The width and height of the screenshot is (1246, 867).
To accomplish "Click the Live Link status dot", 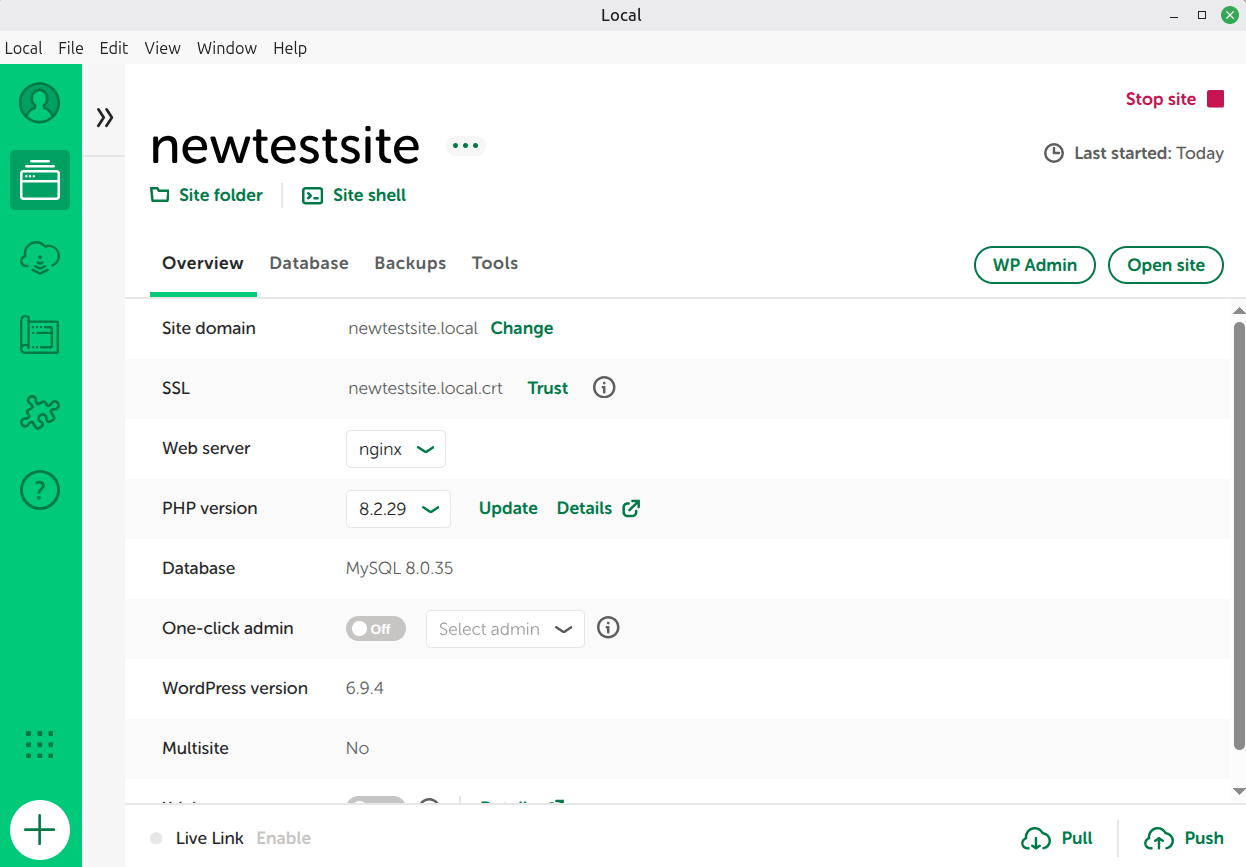I will pos(156,838).
